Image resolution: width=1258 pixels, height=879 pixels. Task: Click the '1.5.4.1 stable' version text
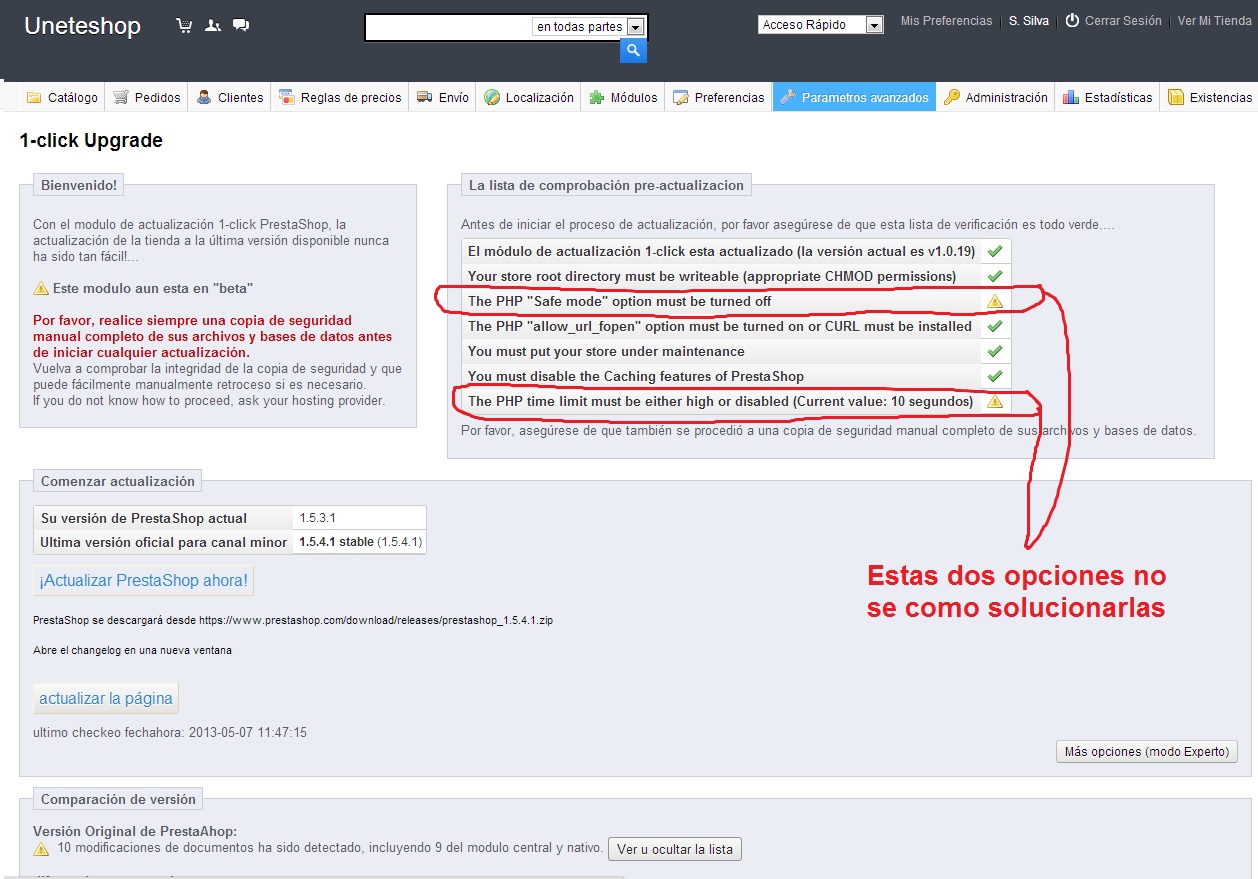(x=336, y=542)
